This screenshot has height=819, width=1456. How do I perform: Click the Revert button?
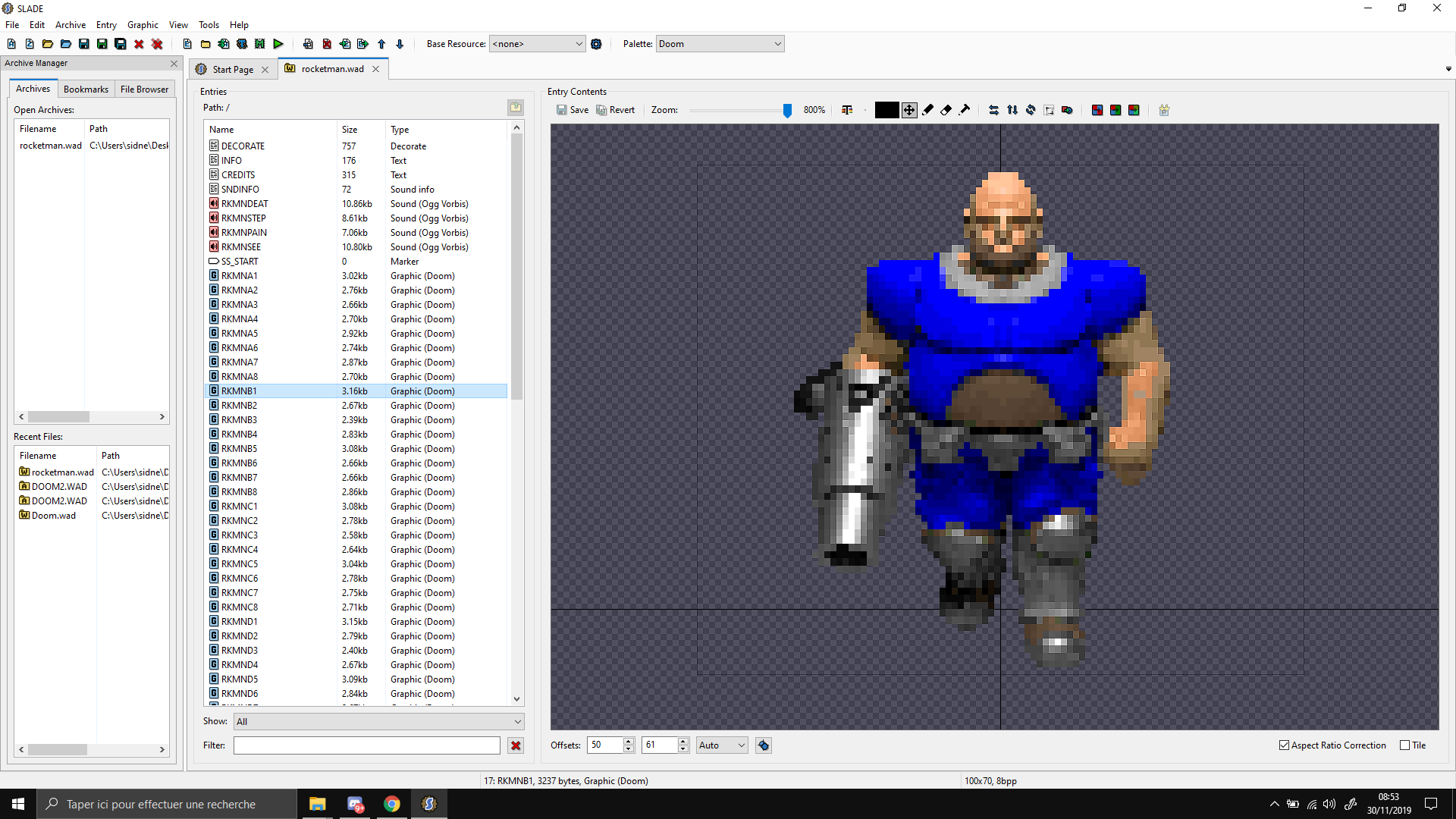[616, 110]
